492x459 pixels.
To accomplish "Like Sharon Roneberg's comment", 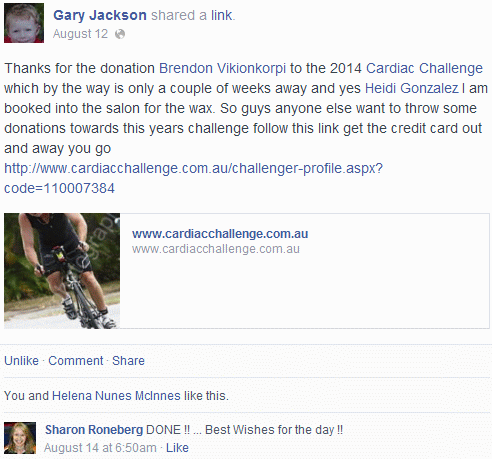I will point(177,448).
